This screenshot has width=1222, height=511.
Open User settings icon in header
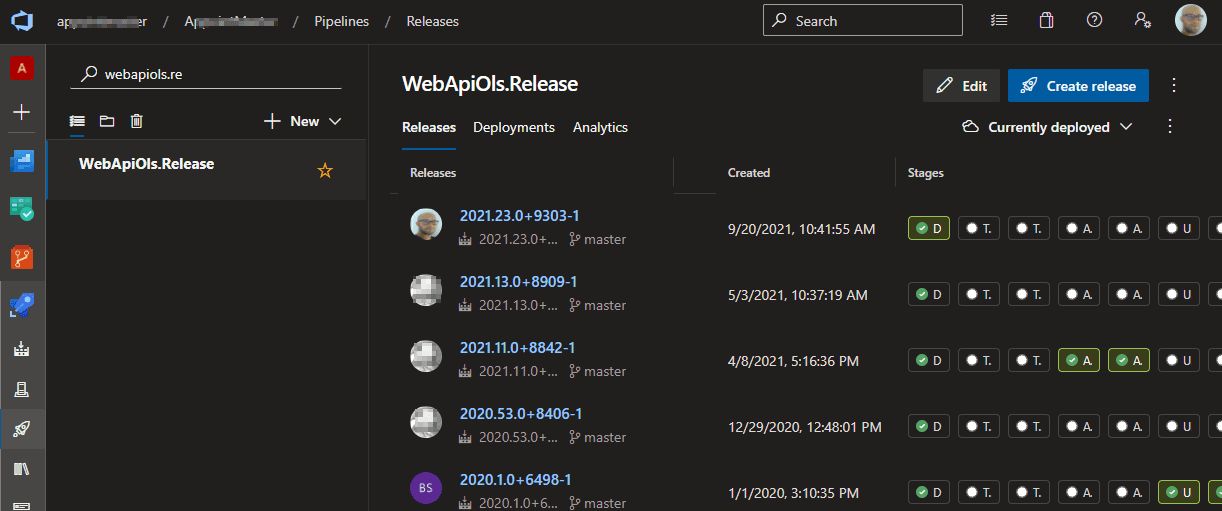(x=1142, y=21)
